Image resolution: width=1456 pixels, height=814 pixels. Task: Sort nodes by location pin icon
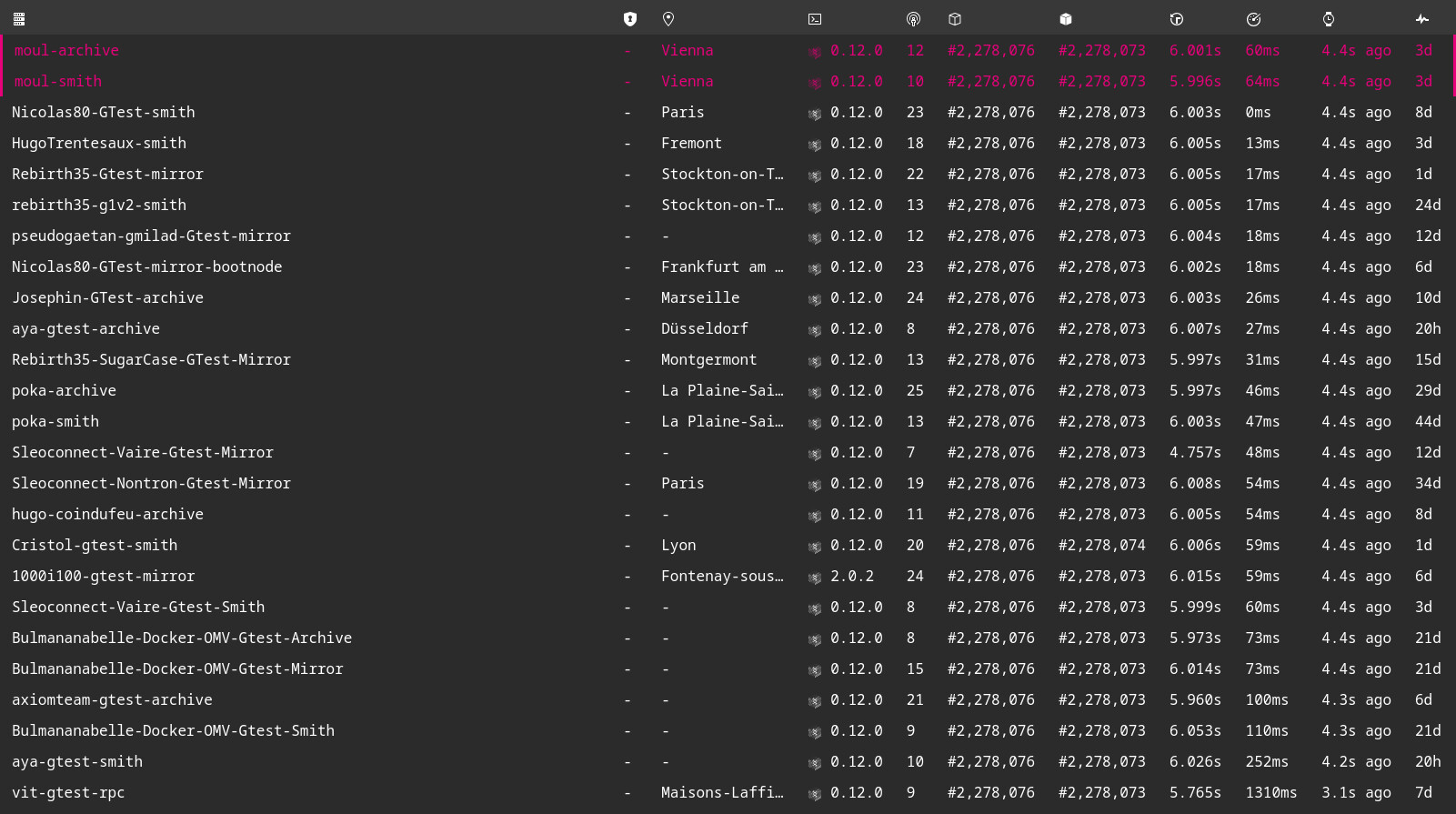(668, 19)
